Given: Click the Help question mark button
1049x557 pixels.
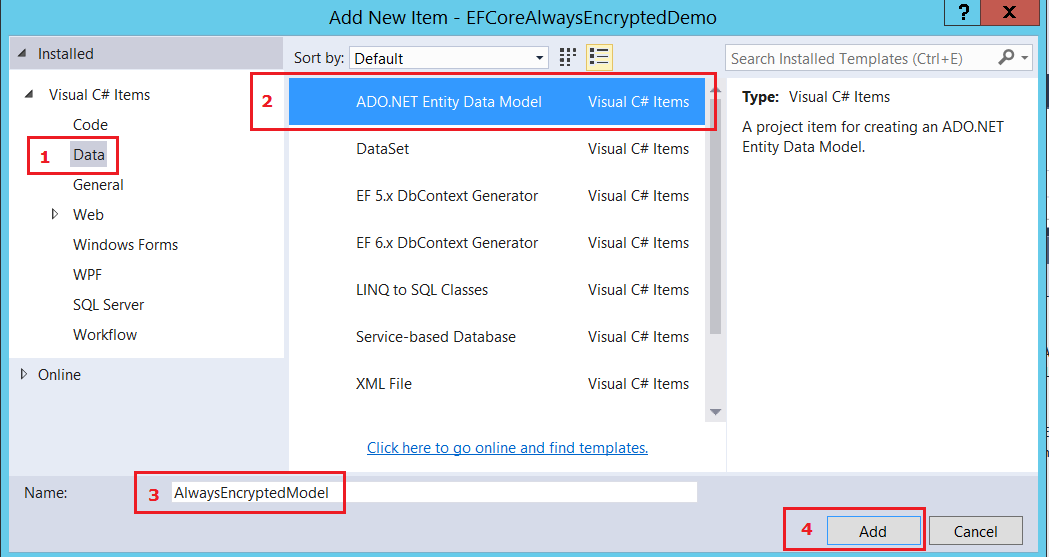Looking at the screenshot, I should pyautogui.click(x=963, y=13).
